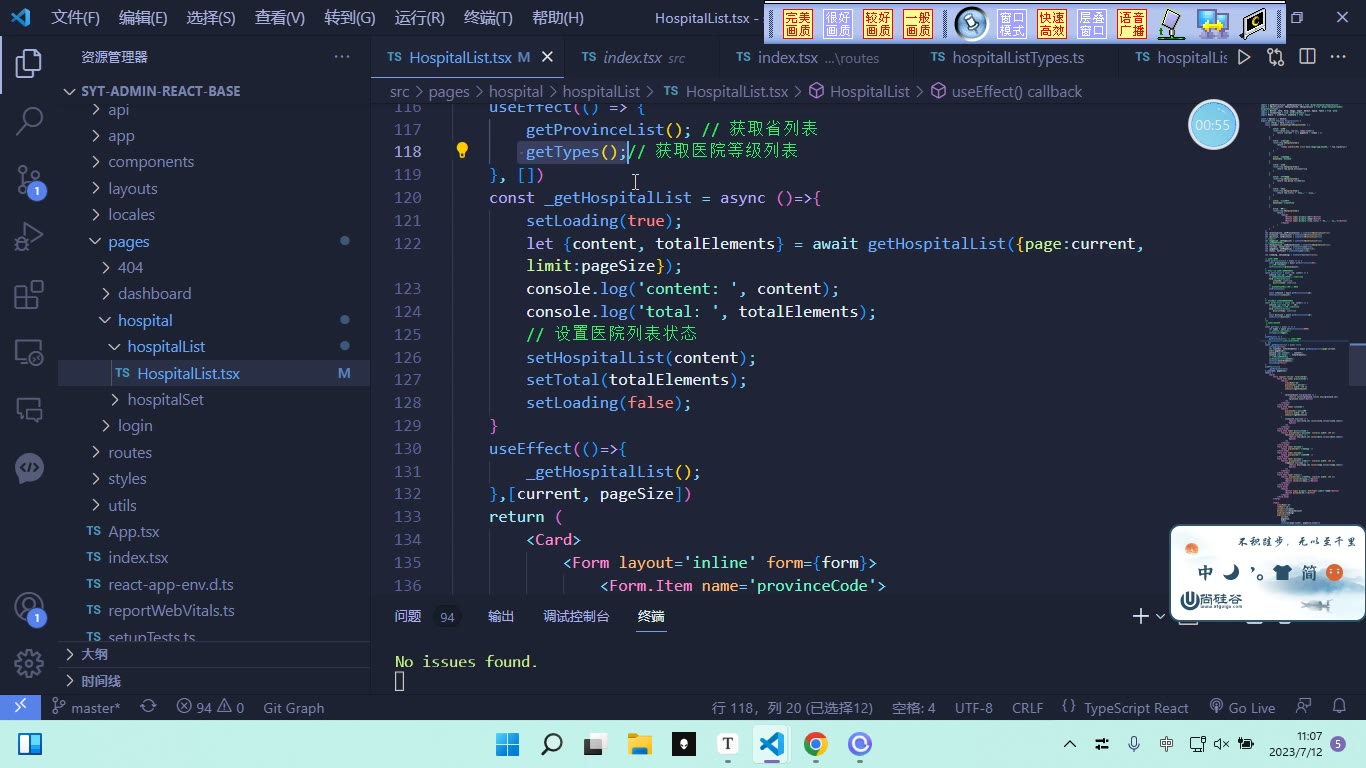The image size is (1366, 768).
Task: Open the Manage gear menu
Action: (x=29, y=663)
